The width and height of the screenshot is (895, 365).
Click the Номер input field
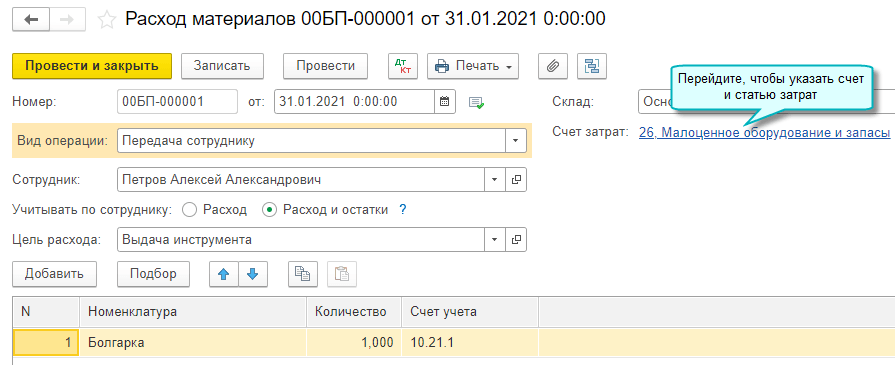coord(177,102)
